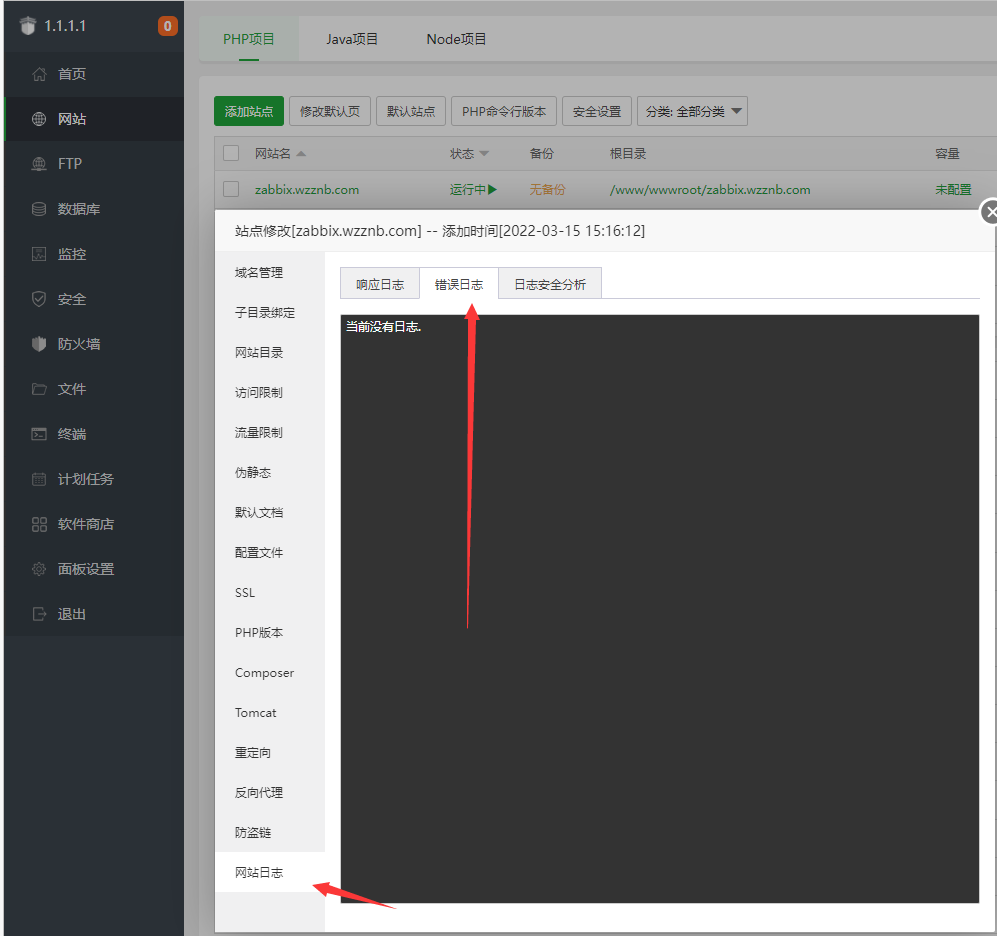This screenshot has height=936, width=997.
Task: Click the 防火墙 firewall icon
Action: coord(39,344)
